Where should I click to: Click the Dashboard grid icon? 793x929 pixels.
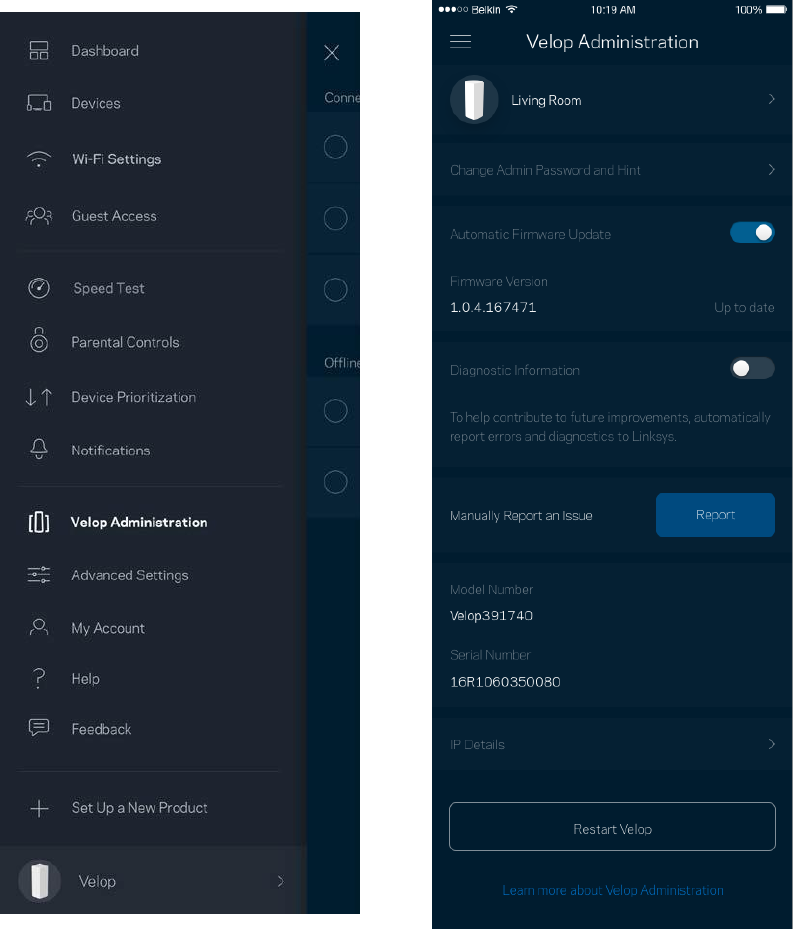tap(39, 50)
